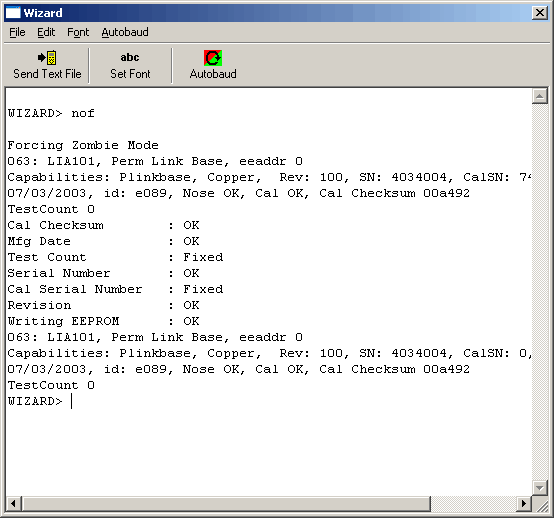Viewport: 554px width, 518px height.
Task: Click the 'Revision : OK' line
Action: [x=103, y=305]
